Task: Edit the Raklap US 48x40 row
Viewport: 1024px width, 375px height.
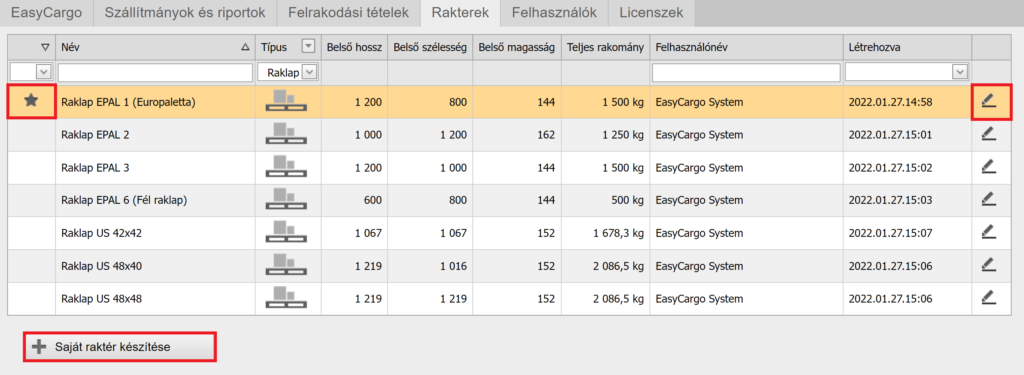Action: point(990,265)
